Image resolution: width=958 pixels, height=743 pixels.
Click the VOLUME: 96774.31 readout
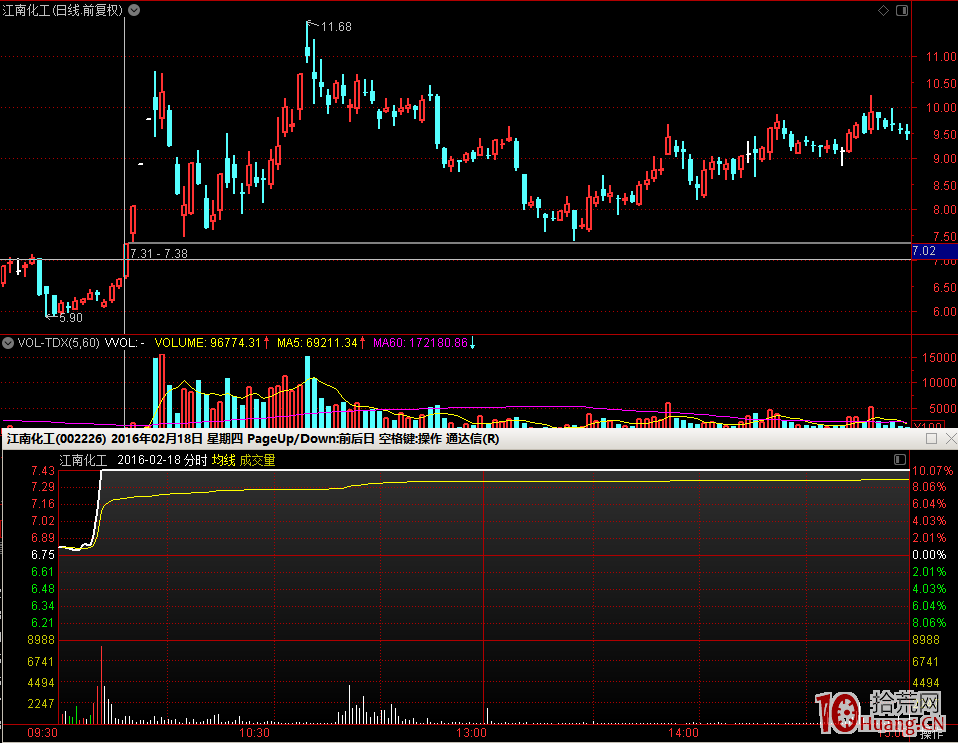[208, 343]
